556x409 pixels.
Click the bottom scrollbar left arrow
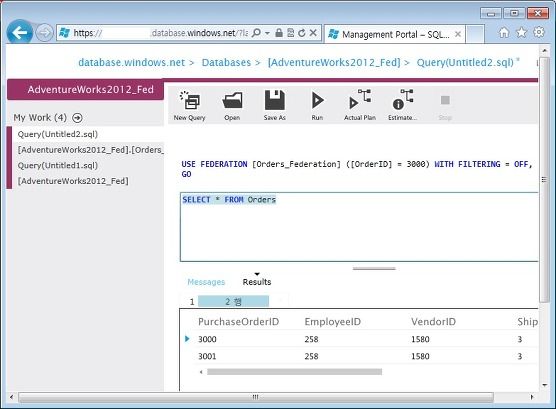(11, 397)
